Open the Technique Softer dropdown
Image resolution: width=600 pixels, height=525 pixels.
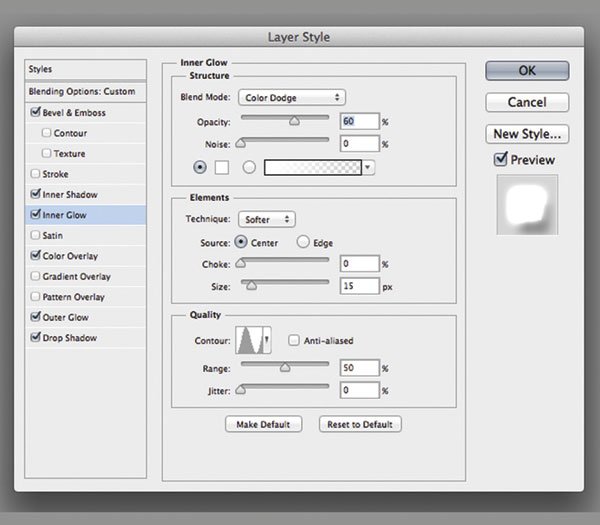pyautogui.click(x=267, y=218)
